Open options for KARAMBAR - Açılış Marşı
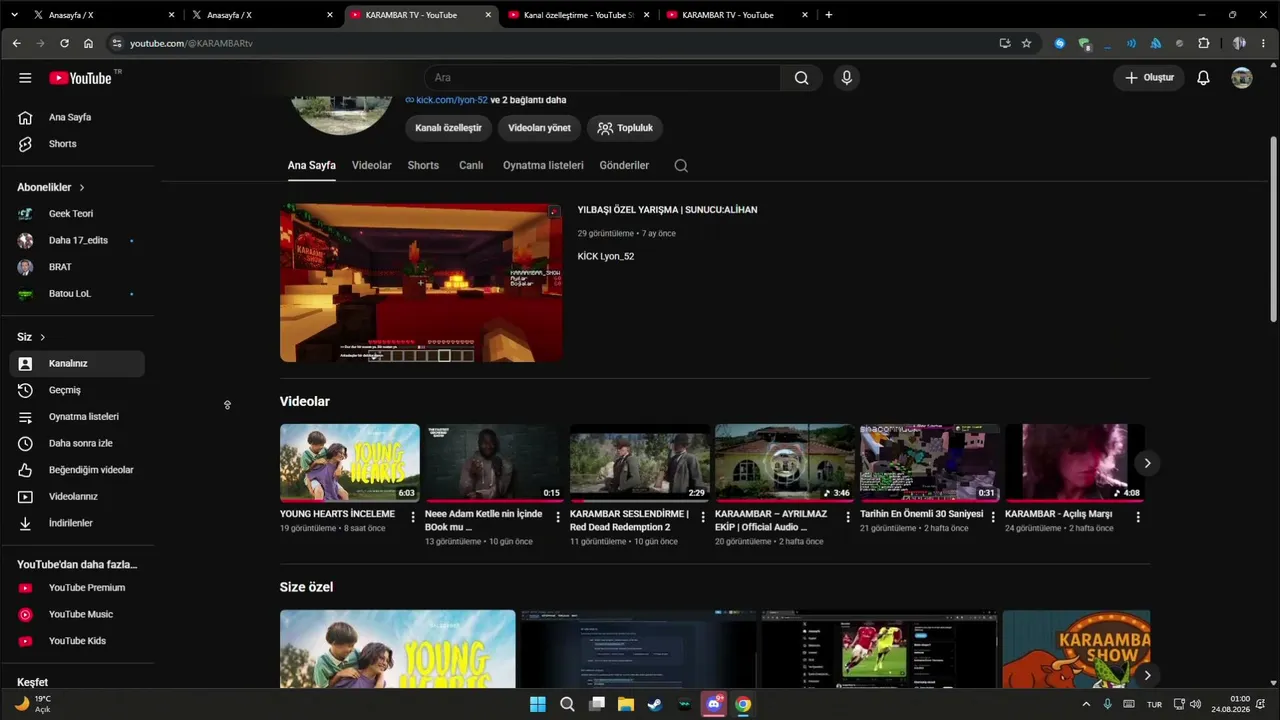Image resolution: width=1280 pixels, height=720 pixels. [x=1138, y=517]
